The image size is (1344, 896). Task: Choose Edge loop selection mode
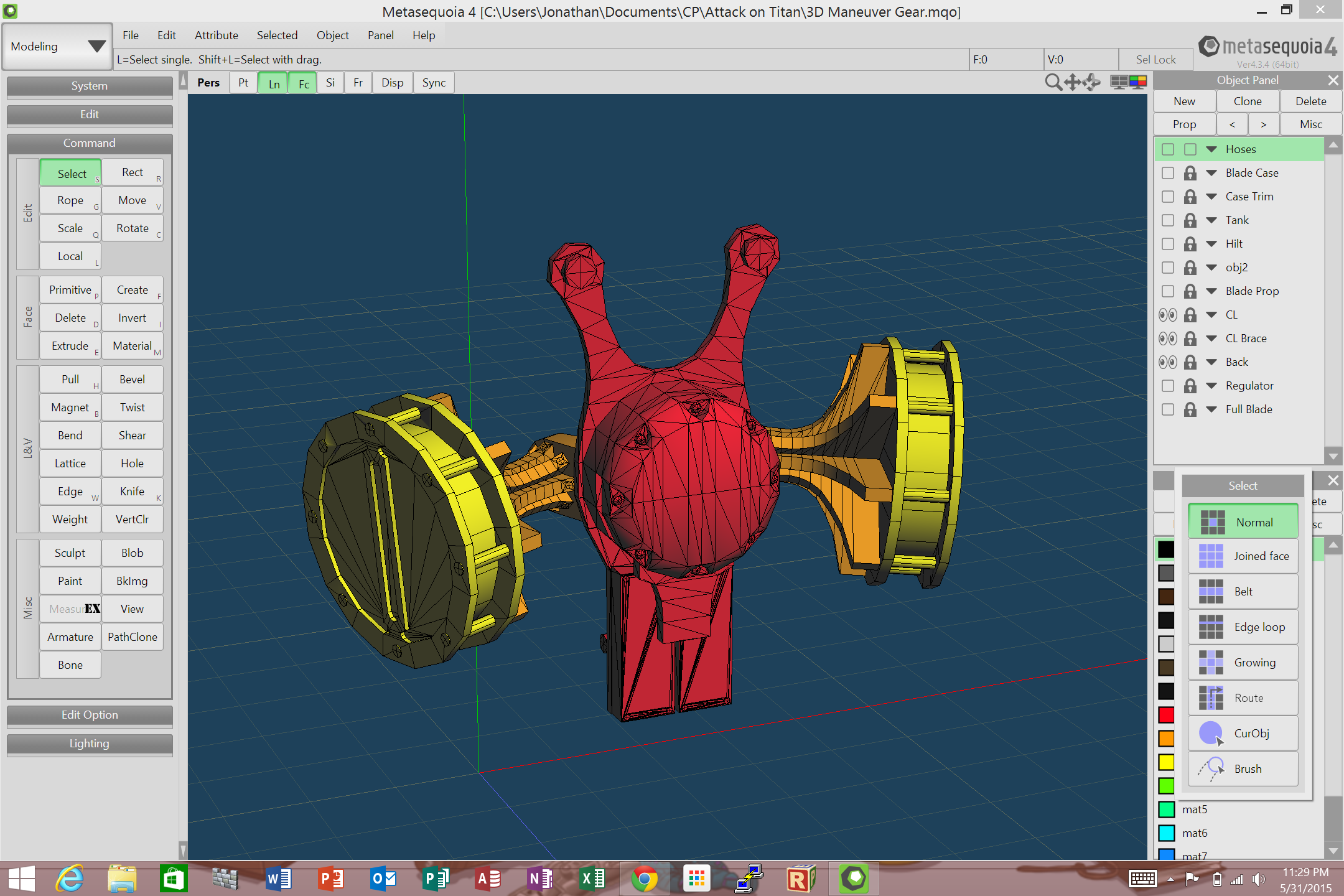point(1243,627)
